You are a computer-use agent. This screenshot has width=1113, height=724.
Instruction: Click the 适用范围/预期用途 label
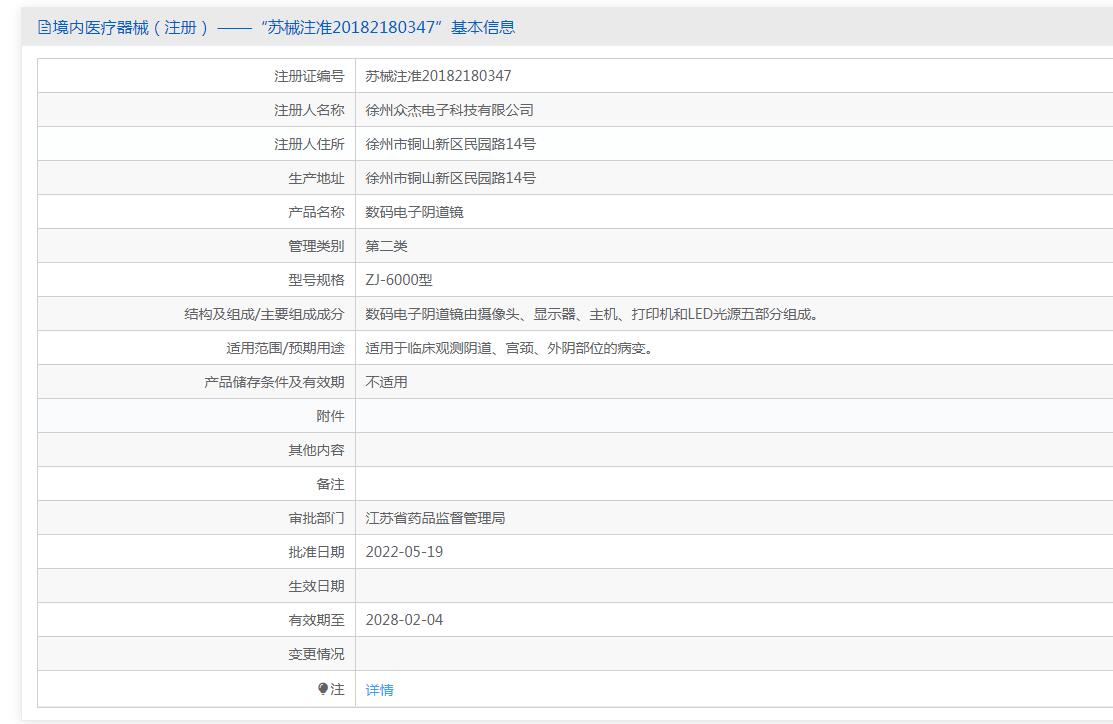point(285,349)
